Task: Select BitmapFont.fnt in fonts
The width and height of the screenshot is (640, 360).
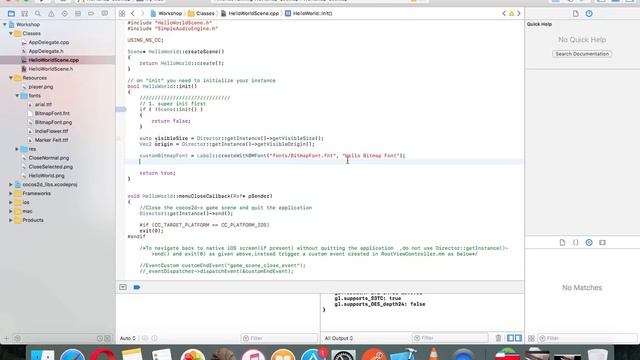Action: pos(52,113)
